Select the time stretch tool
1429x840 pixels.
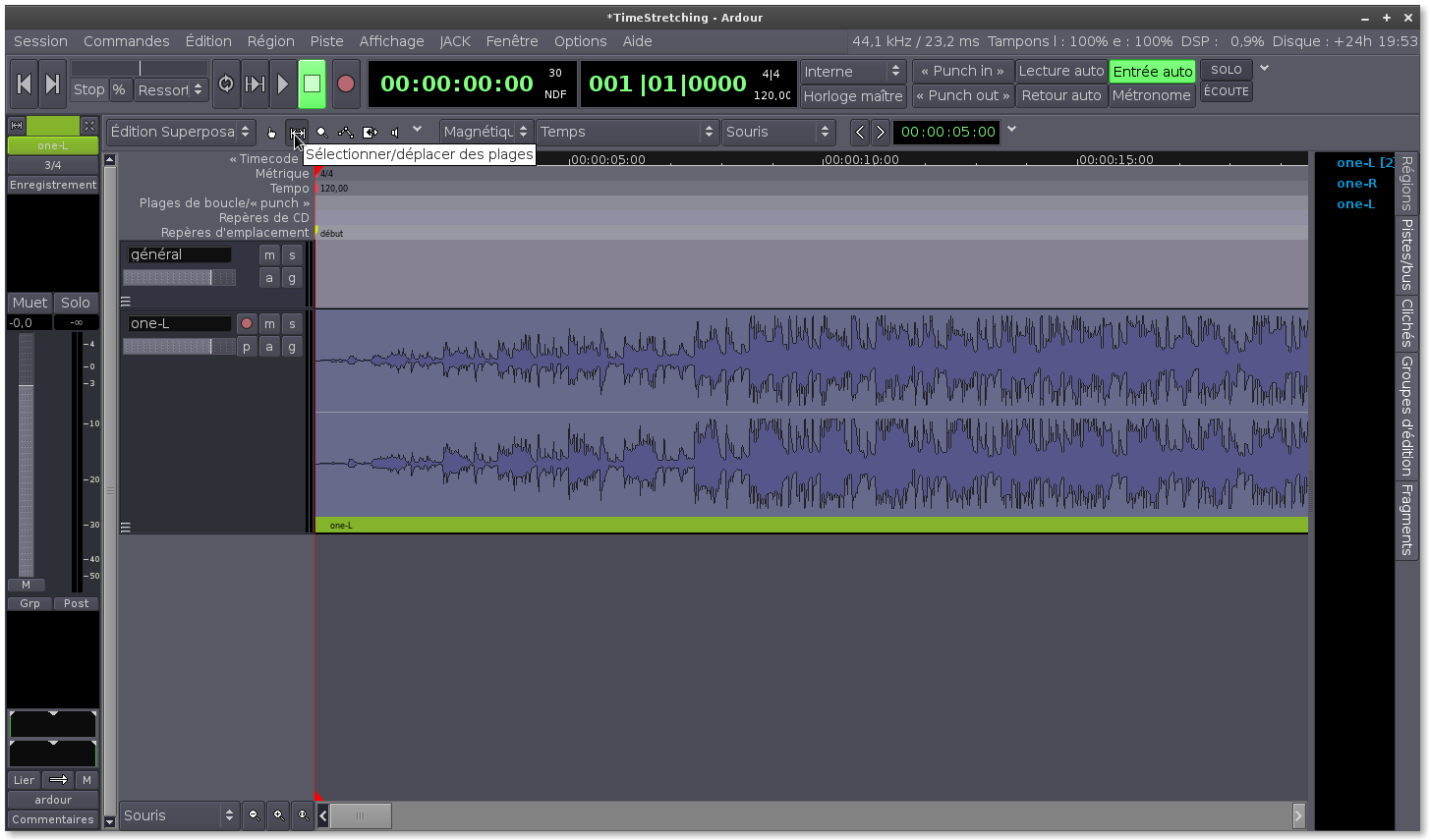click(371, 133)
